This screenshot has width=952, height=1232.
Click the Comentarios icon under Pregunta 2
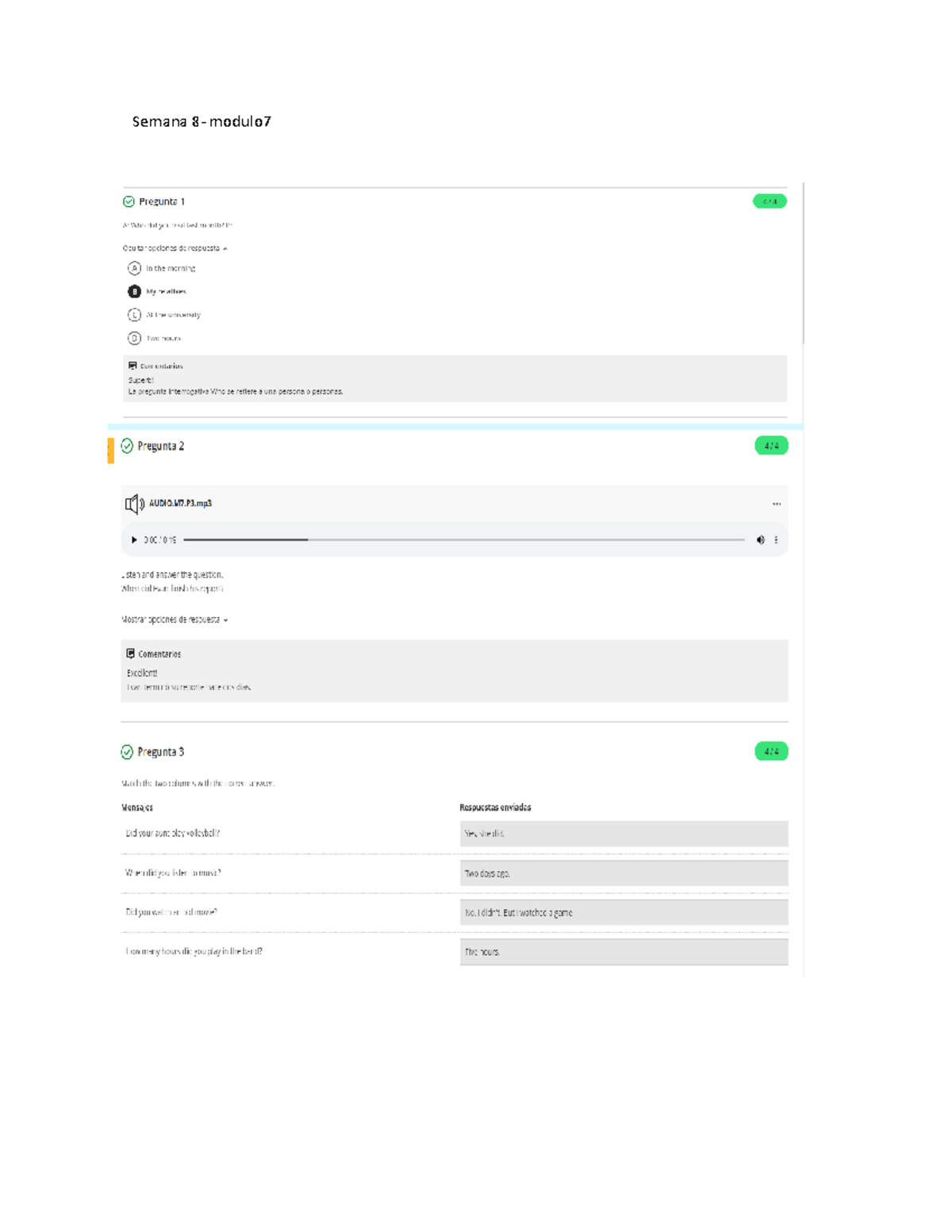coord(131,654)
